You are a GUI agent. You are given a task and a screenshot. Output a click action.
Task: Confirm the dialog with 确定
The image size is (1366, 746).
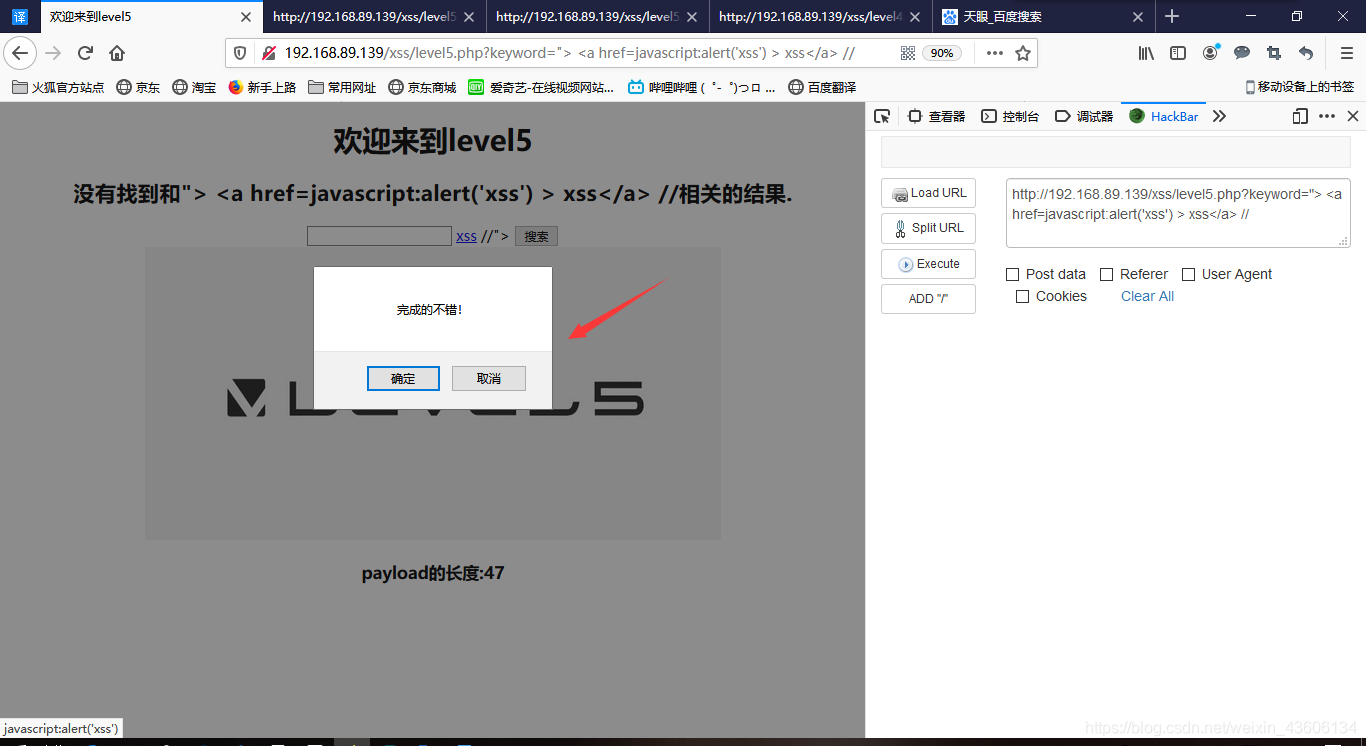pos(403,378)
